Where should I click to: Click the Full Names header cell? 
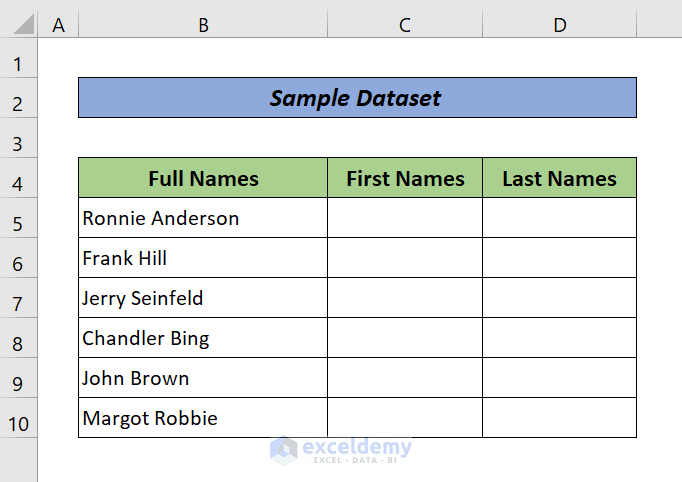click(203, 178)
